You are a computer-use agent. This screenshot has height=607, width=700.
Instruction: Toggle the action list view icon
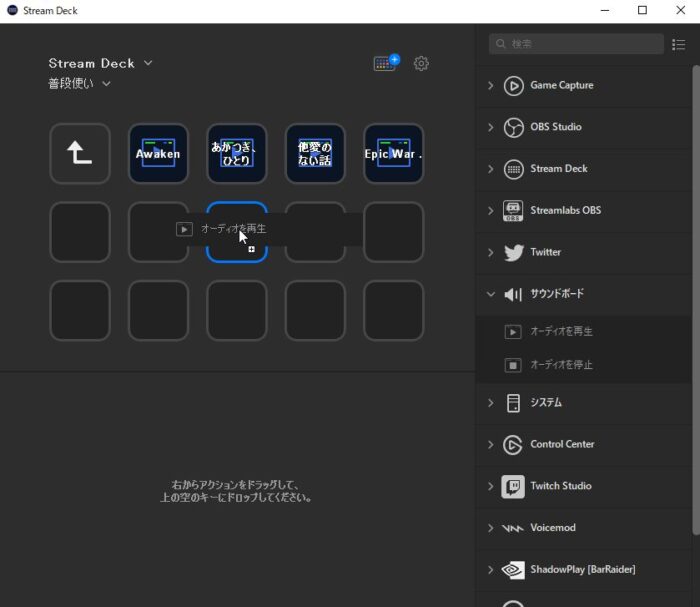click(679, 44)
